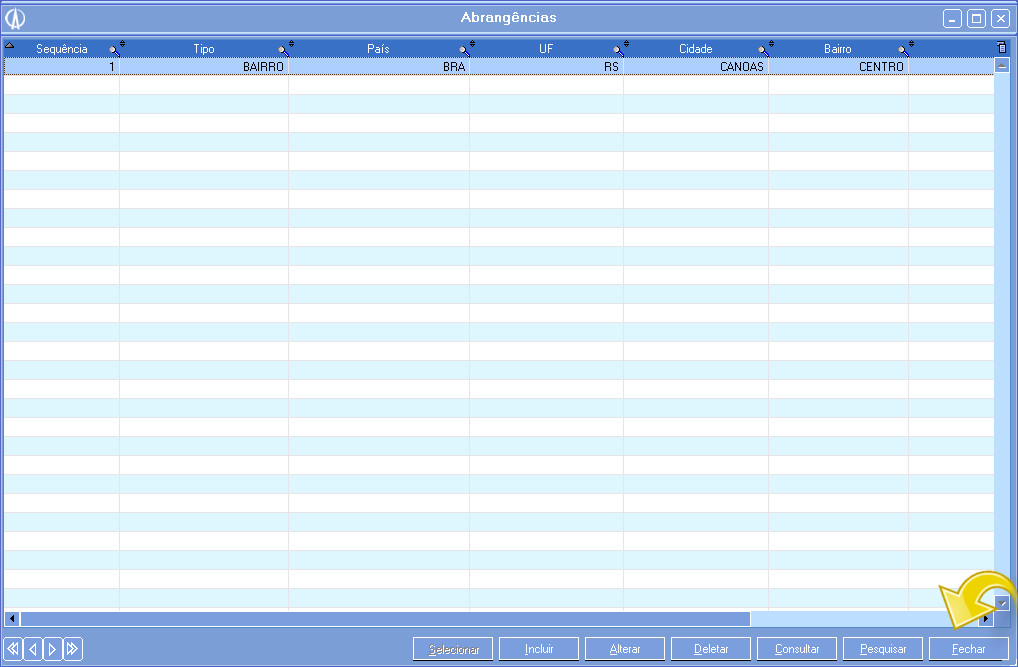Select the RS cell
This screenshot has height=667, width=1018.
tap(546, 66)
